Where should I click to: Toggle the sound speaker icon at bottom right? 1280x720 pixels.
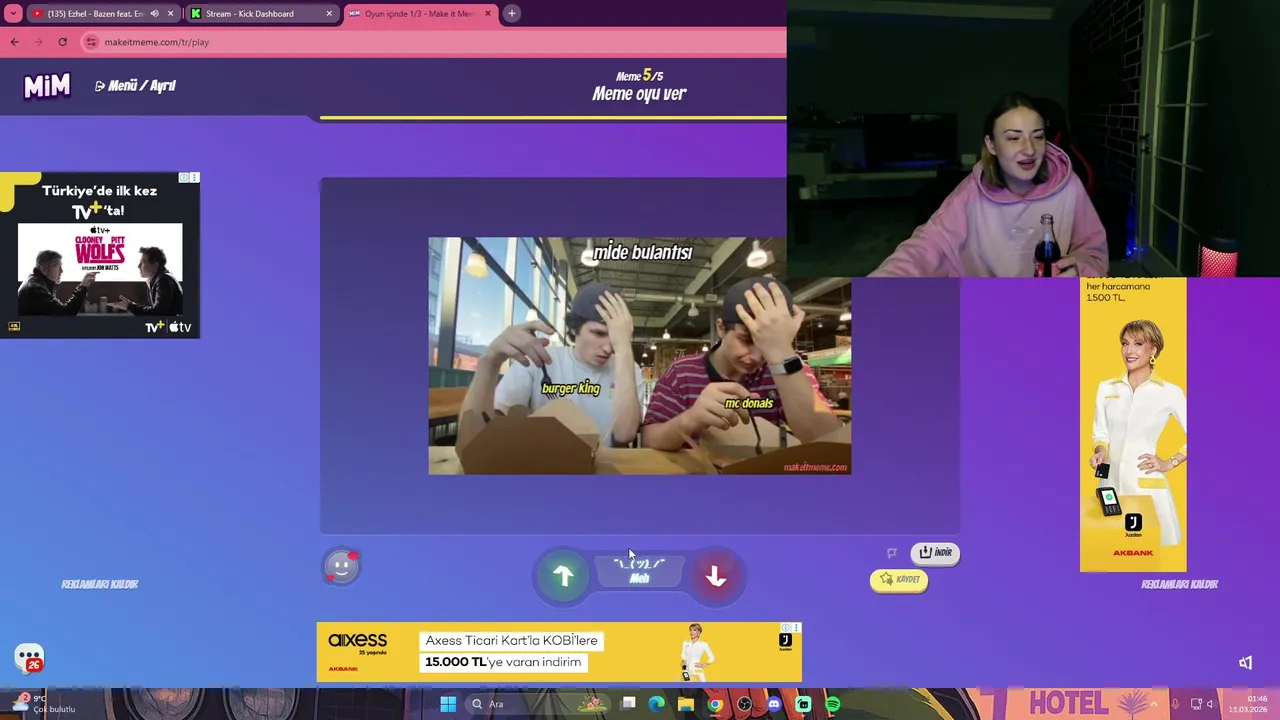pyautogui.click(x=1245, y=662)
